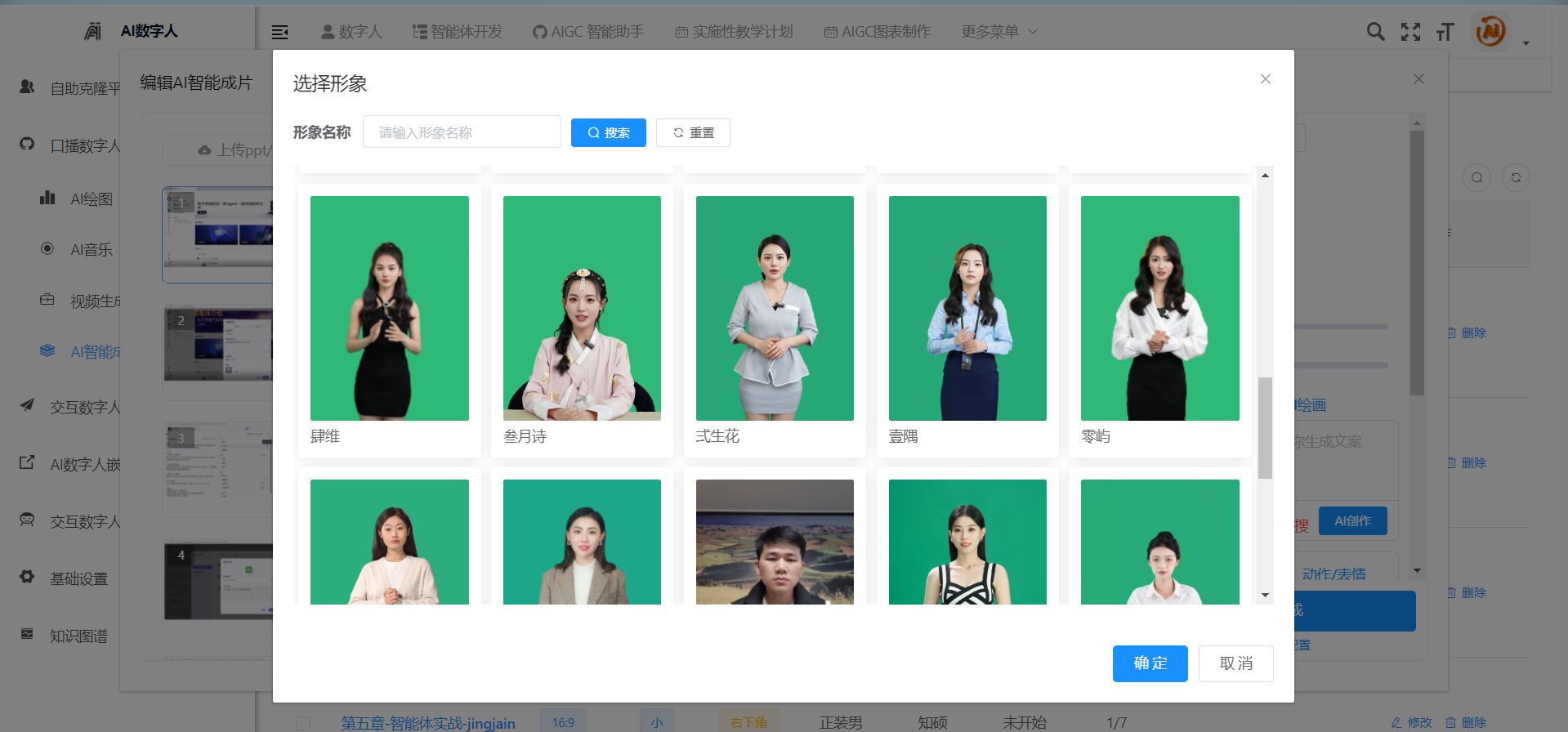This screenshot has height=732, width=1568.
Task: Select slide thumbnail number 4
Action: (x=218, y=582)
